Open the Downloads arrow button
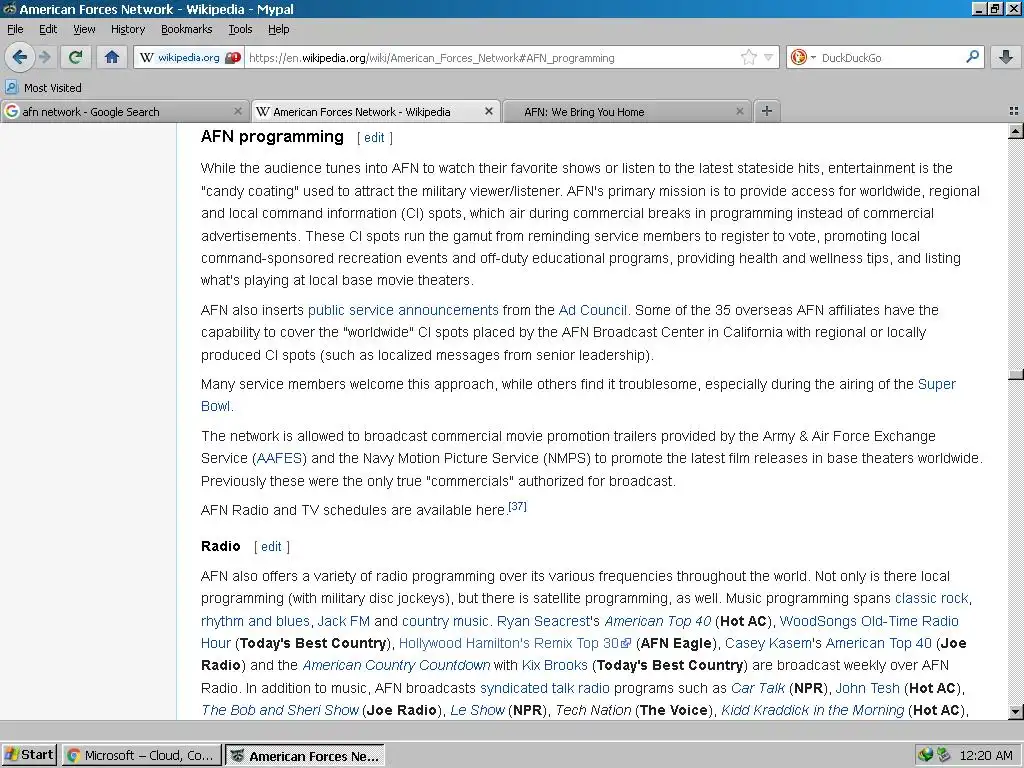Viewport: 1024px width, 768px height. 1006,57
